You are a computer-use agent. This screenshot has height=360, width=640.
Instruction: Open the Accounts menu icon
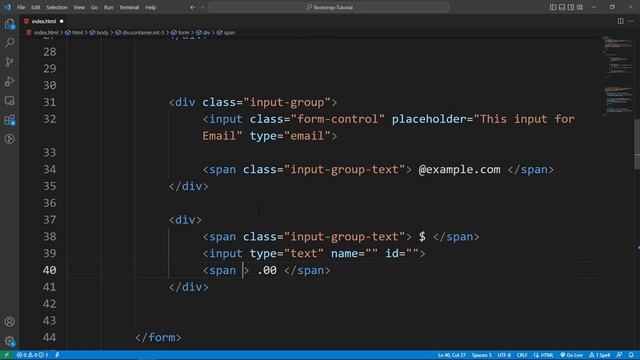coord(9,322)
